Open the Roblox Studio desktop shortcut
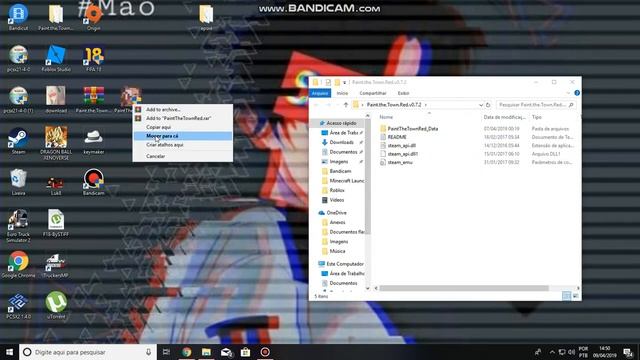The image size is (640, 360). tap(56, 58)
